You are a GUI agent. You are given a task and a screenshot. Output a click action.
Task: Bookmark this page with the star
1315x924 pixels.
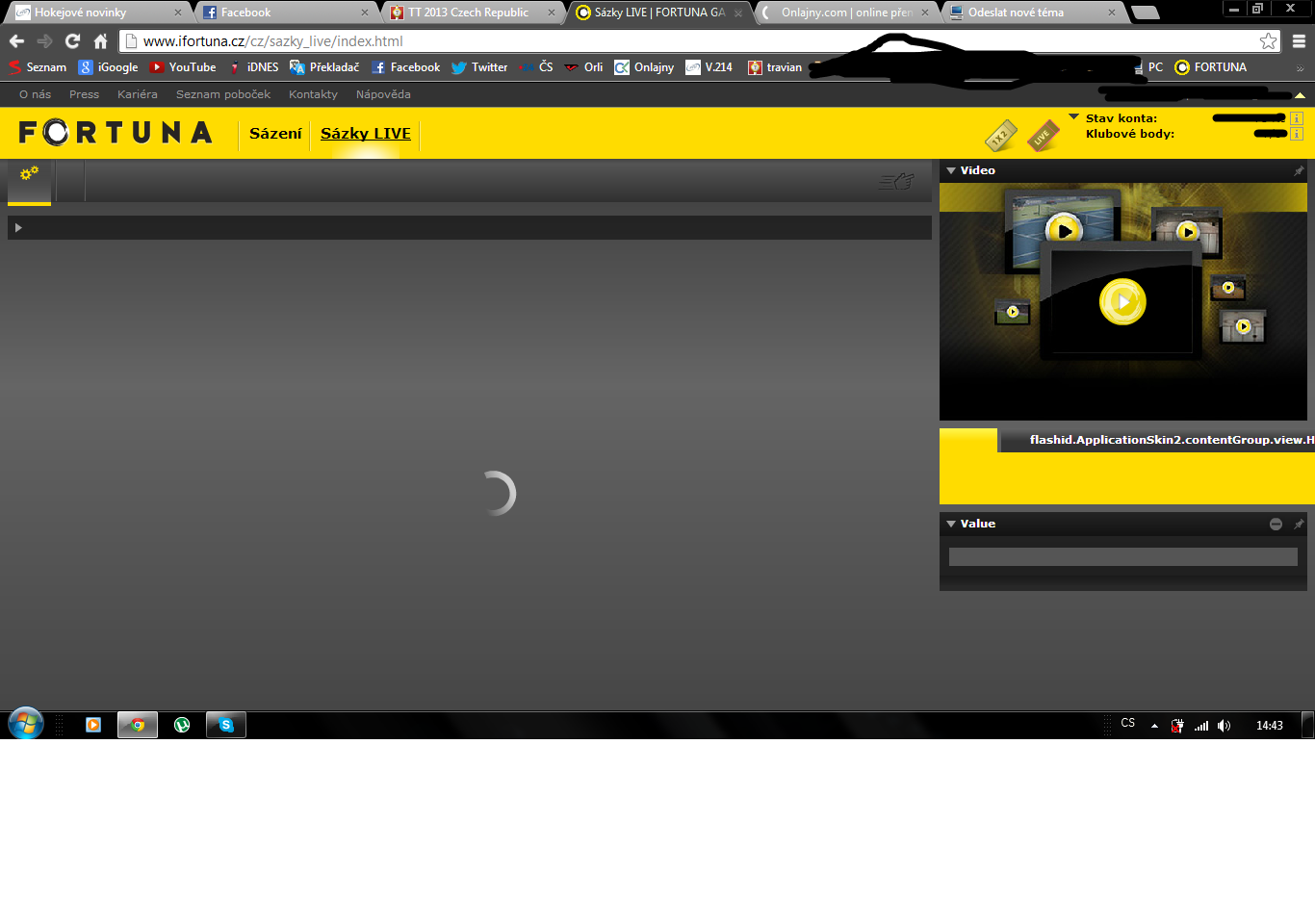coord(1269,41)
